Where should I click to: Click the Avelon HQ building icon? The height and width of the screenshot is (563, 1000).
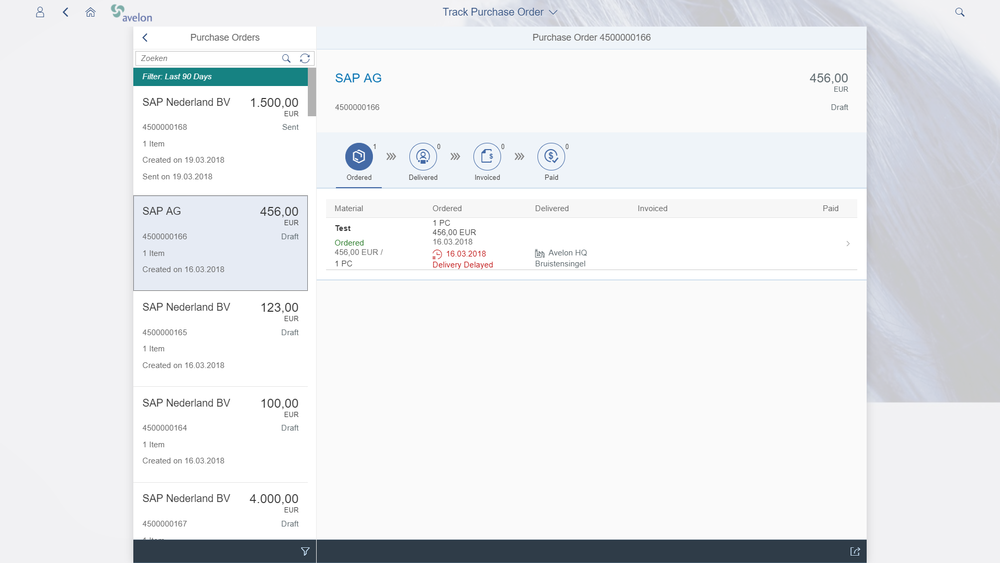540,253
